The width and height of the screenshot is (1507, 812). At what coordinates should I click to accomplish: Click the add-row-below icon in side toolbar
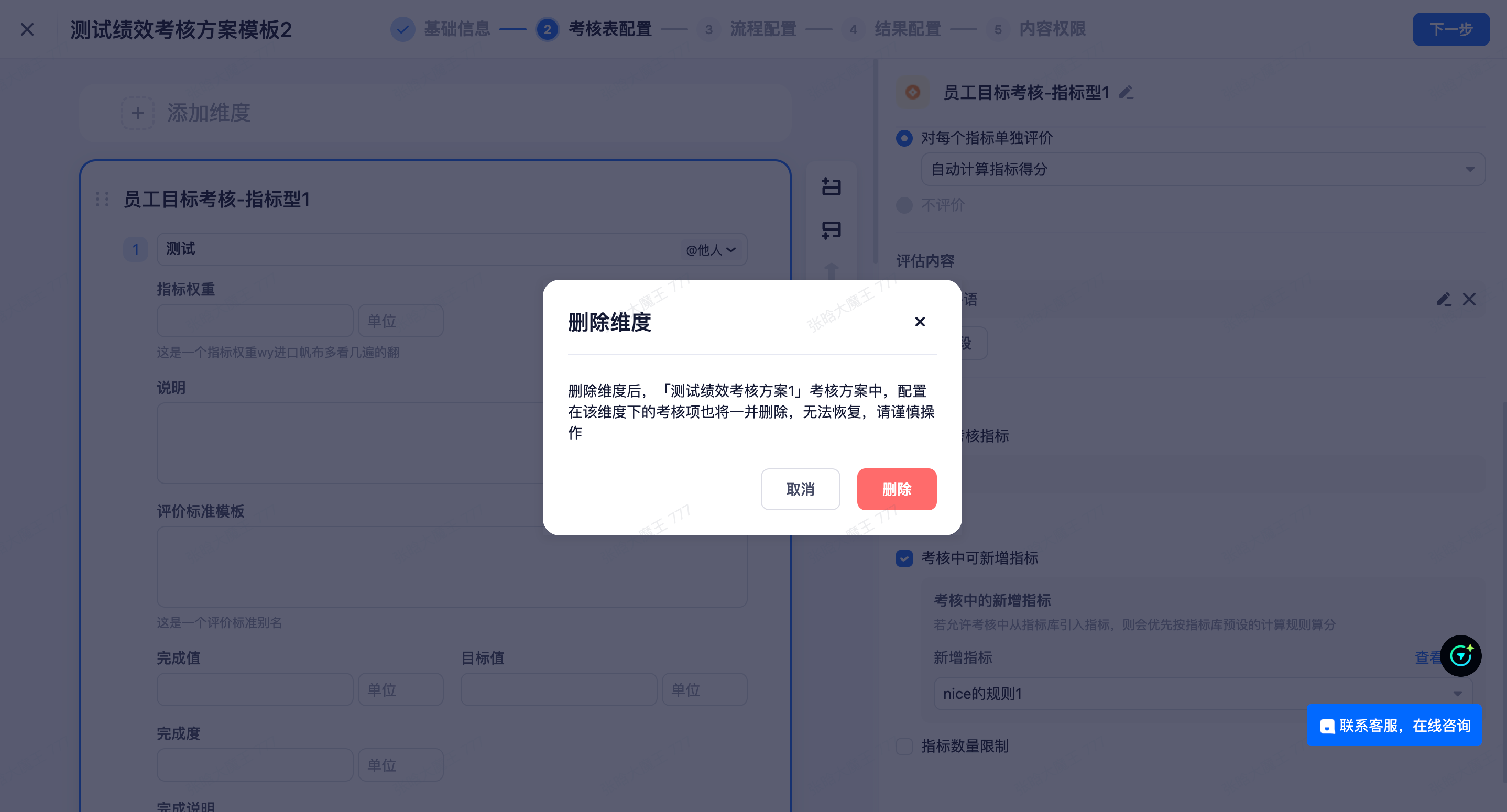coord(831,230)
